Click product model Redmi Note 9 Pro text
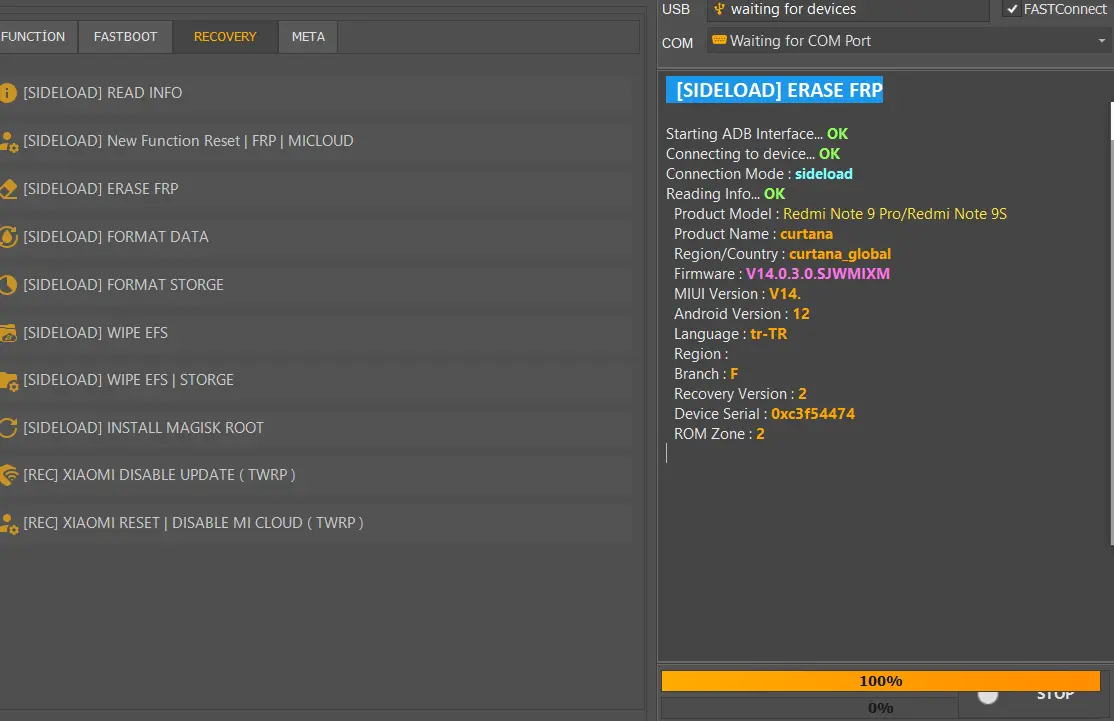This screenshot has width=1114, height=721. 894,215
